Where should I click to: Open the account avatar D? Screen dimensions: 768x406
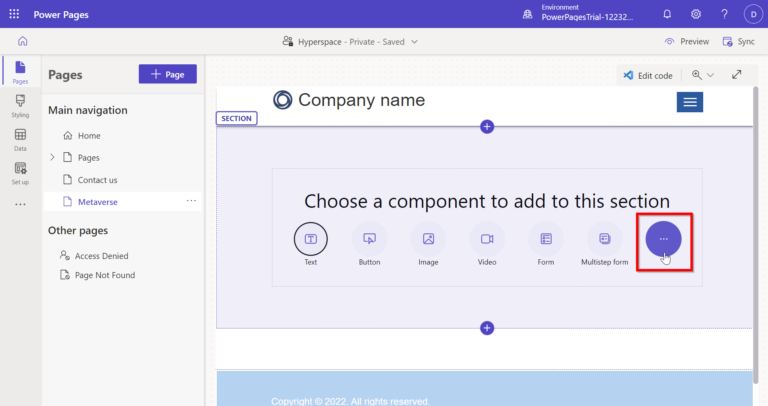click(753, 14)
